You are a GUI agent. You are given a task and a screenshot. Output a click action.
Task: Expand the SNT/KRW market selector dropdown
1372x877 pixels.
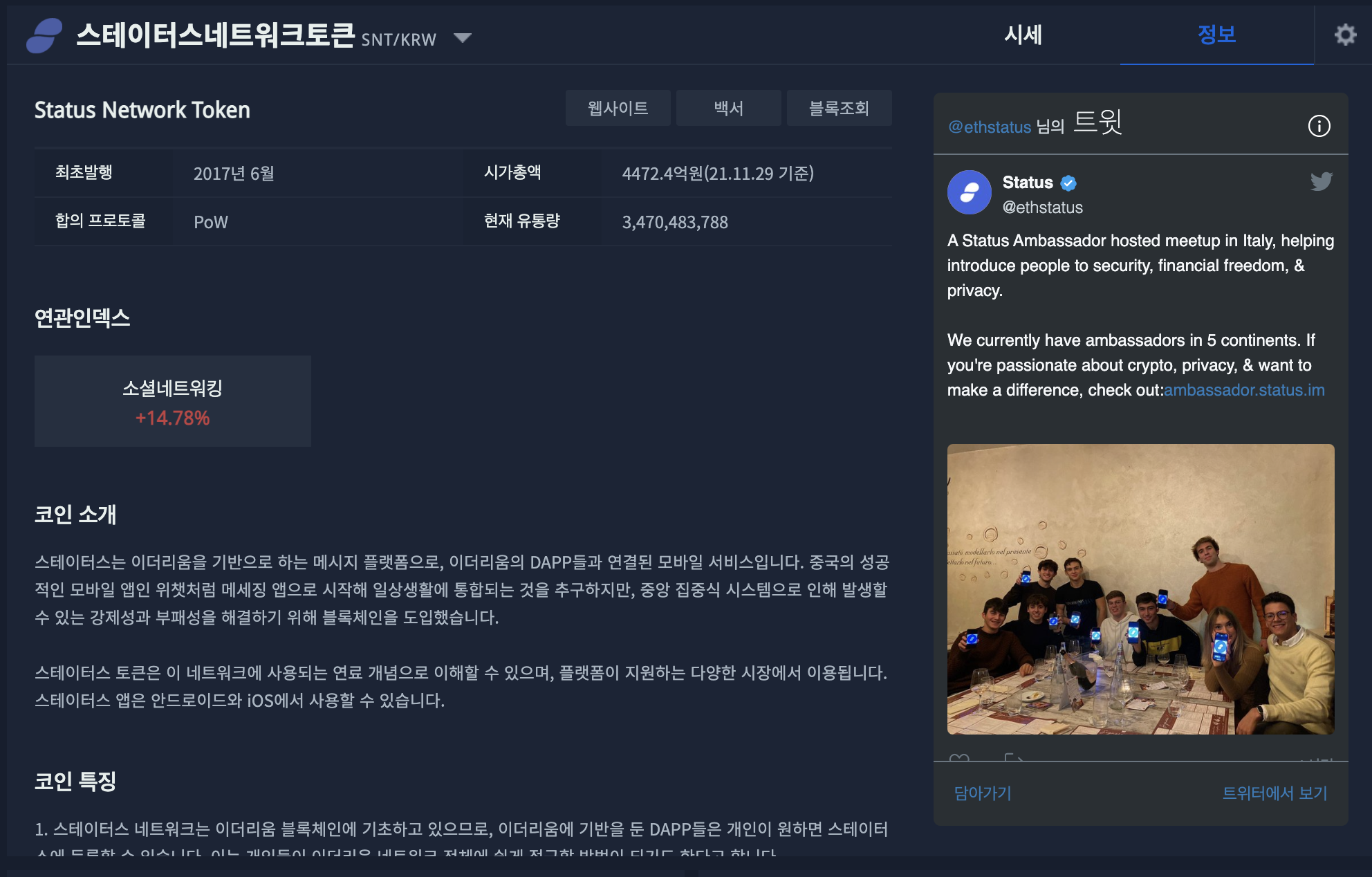[x=463, y=37]
